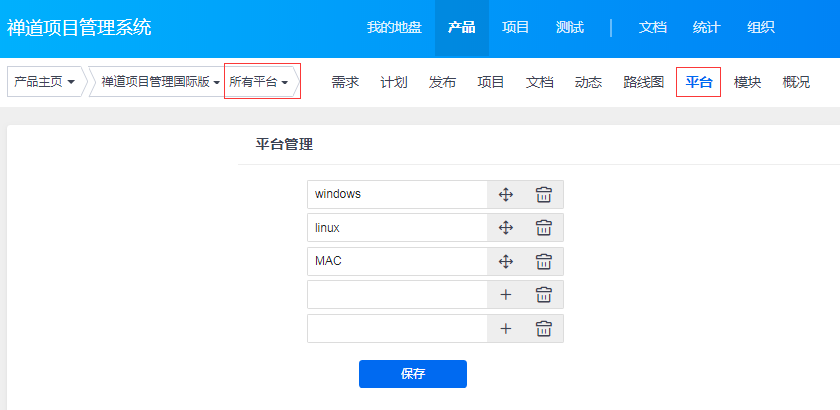Switch to the 发布 tab
Screen dimensions: 840x410
click(442, 82)
